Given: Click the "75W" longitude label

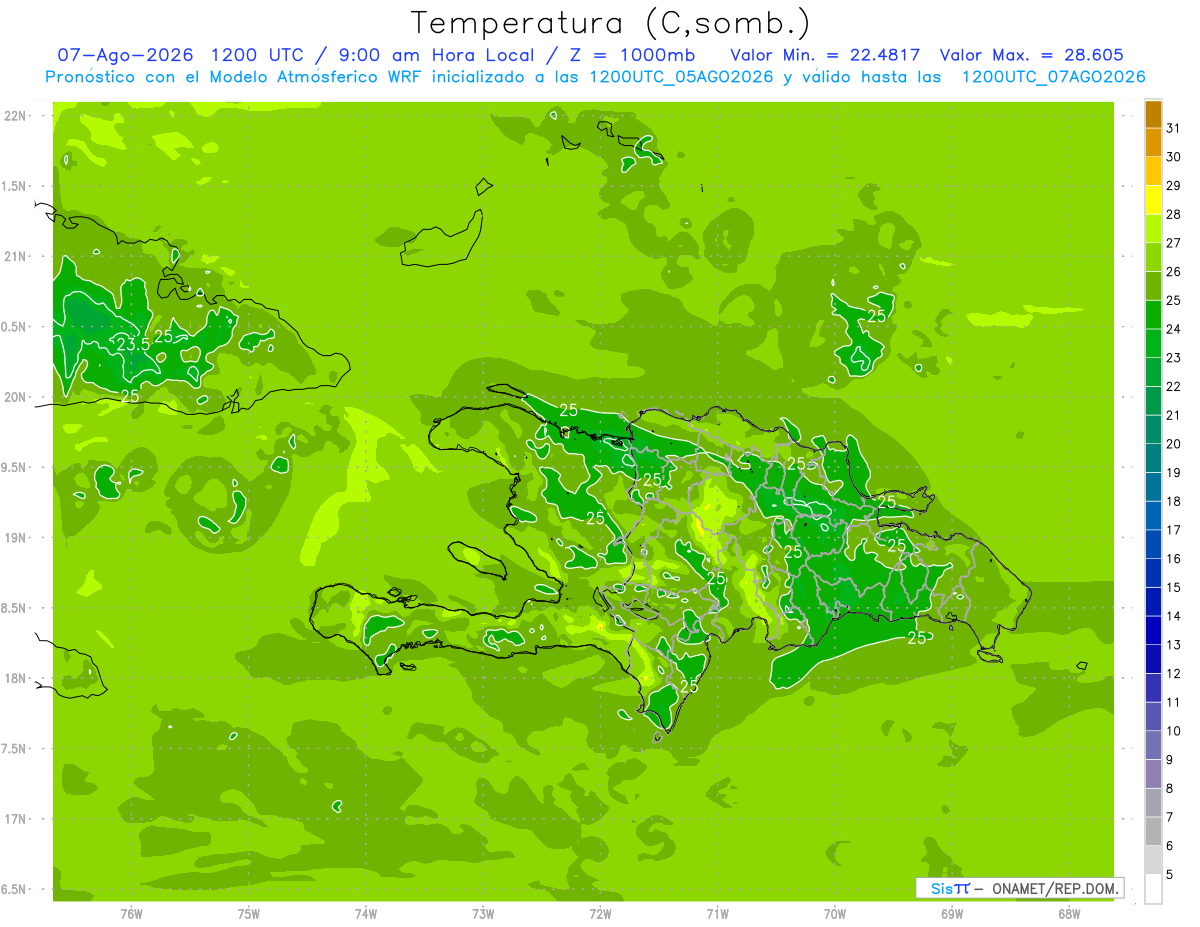Looking at the screenshot, I should coord(248,914).
